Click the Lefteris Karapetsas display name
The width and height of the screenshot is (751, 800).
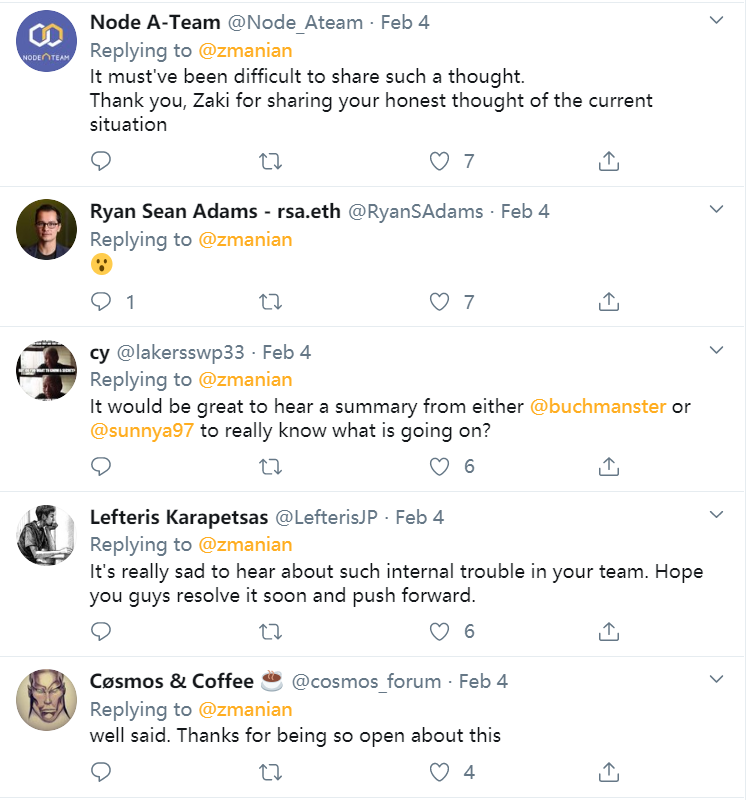click(x=178, y=517)
